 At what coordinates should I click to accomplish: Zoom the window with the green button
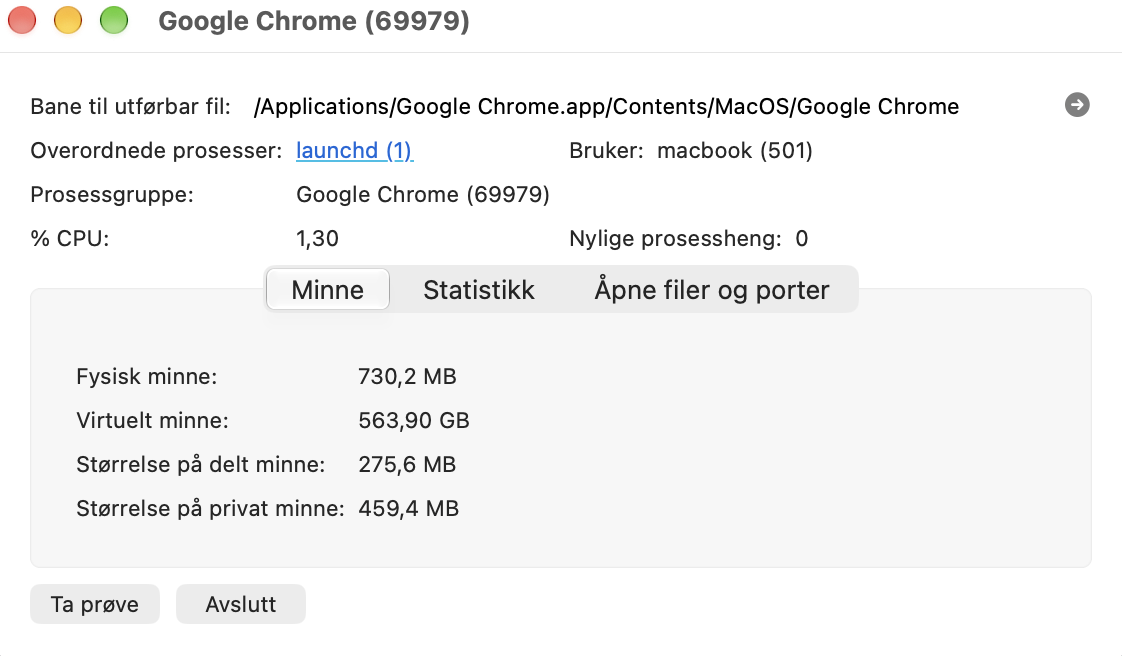[114, 20]
